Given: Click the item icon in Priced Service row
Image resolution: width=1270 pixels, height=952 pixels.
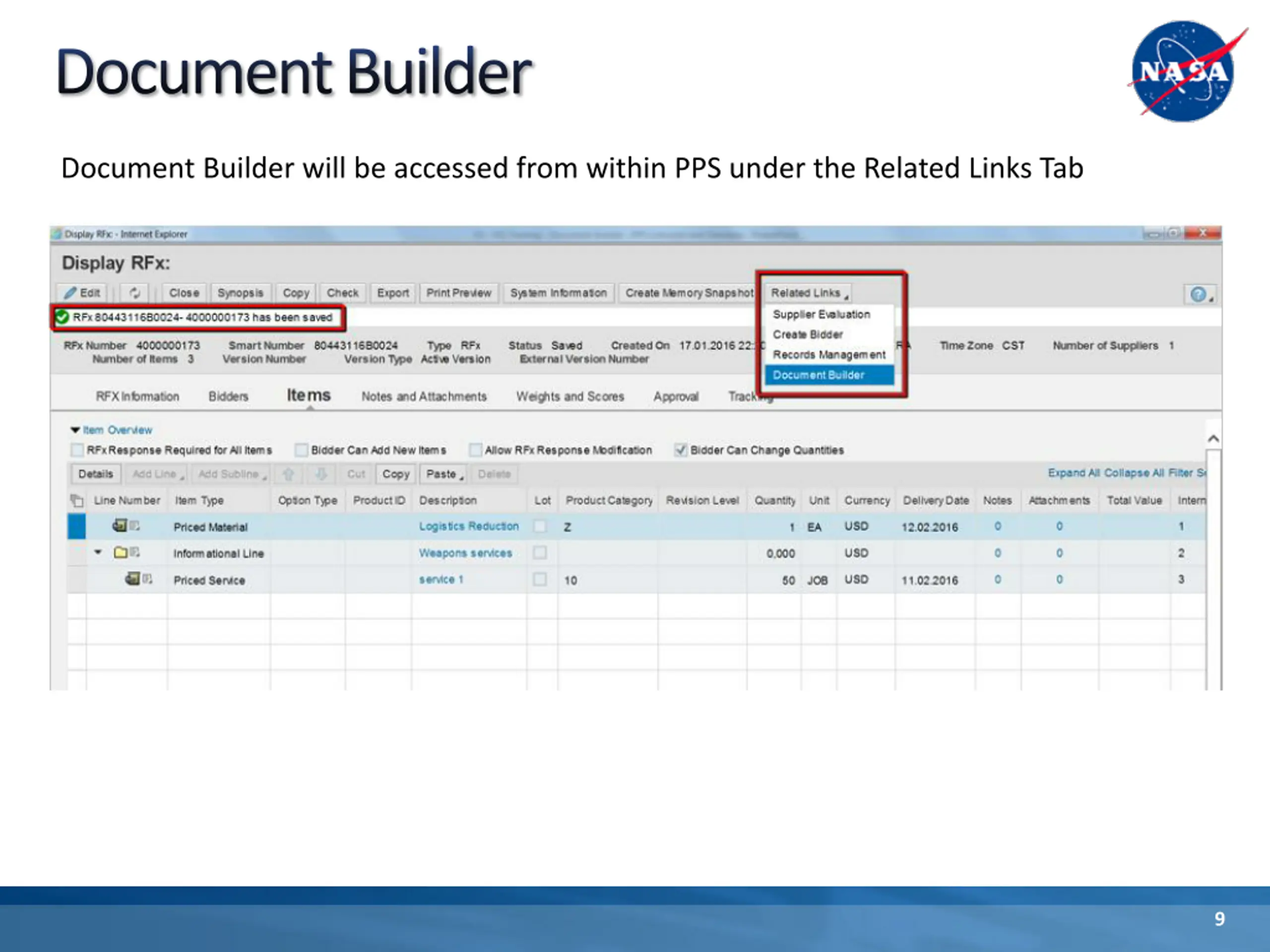Looking at the screenshot, I should pyautogui.click(x=132, y=579).
